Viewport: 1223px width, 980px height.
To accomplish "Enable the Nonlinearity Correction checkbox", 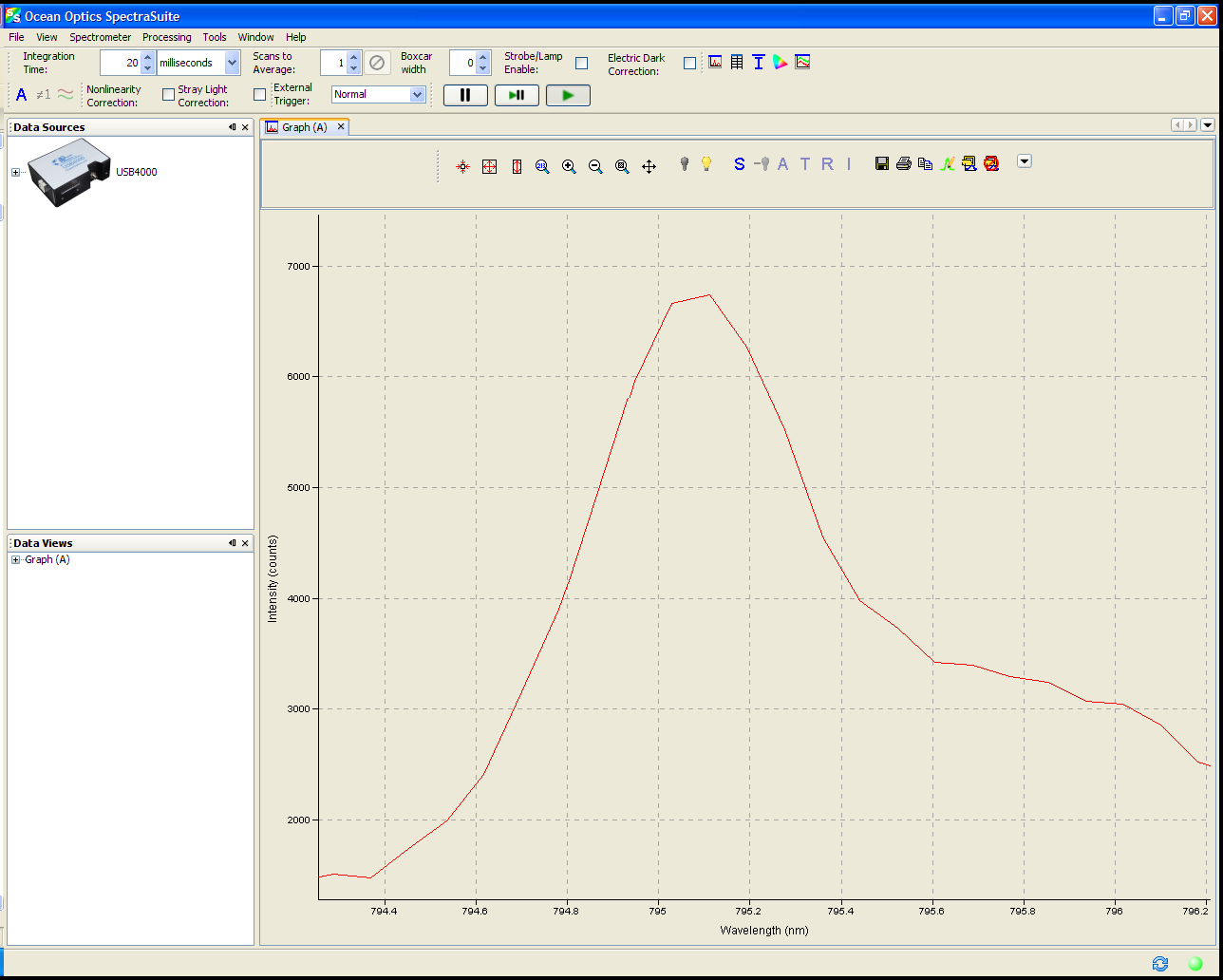I will (x=169, y=94).
